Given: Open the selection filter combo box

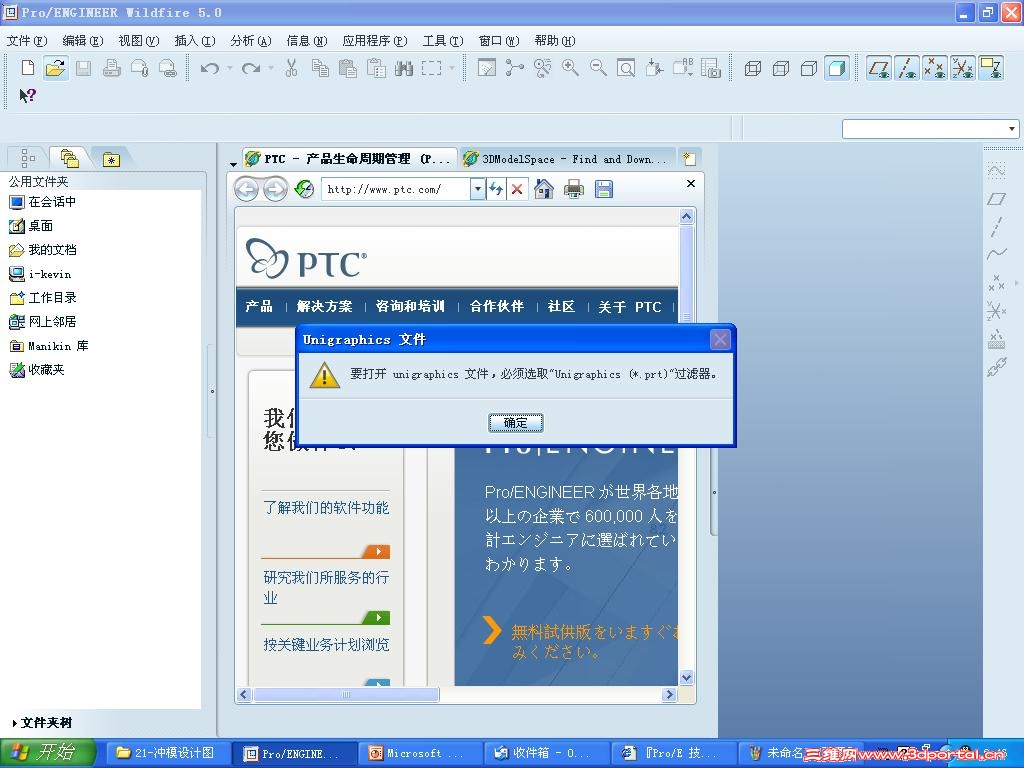Looking at the screenshot, I should coord(931,129).
